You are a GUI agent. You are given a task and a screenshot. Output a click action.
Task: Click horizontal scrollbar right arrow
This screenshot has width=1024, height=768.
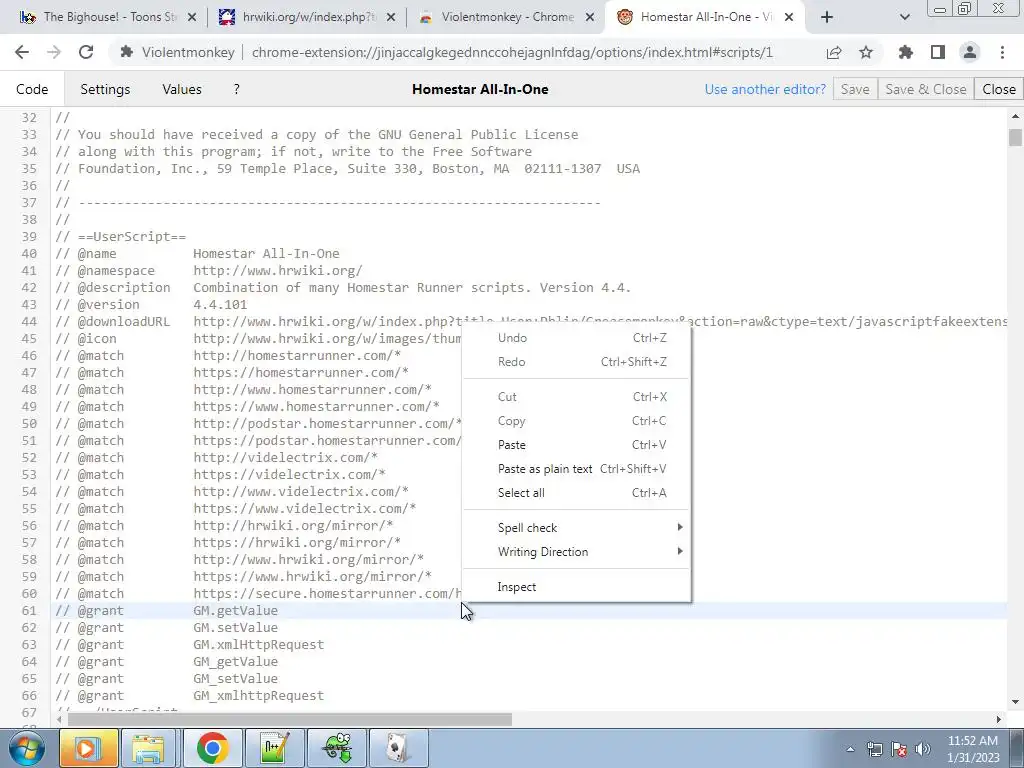(999, 719)
